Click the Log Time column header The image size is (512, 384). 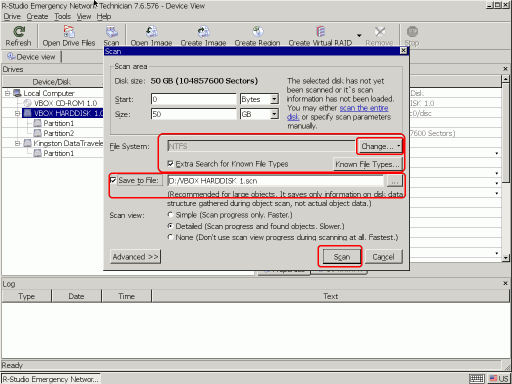tap(126, 296)
